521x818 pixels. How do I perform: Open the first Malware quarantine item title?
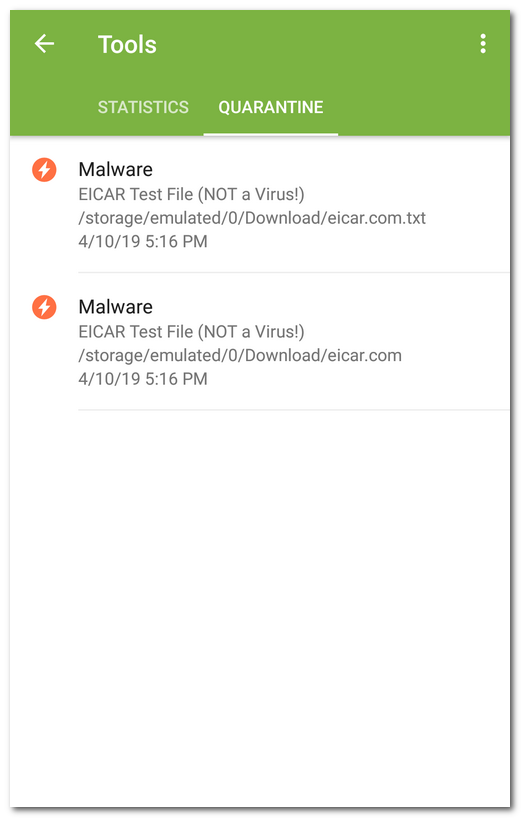(x=115, y=170)
